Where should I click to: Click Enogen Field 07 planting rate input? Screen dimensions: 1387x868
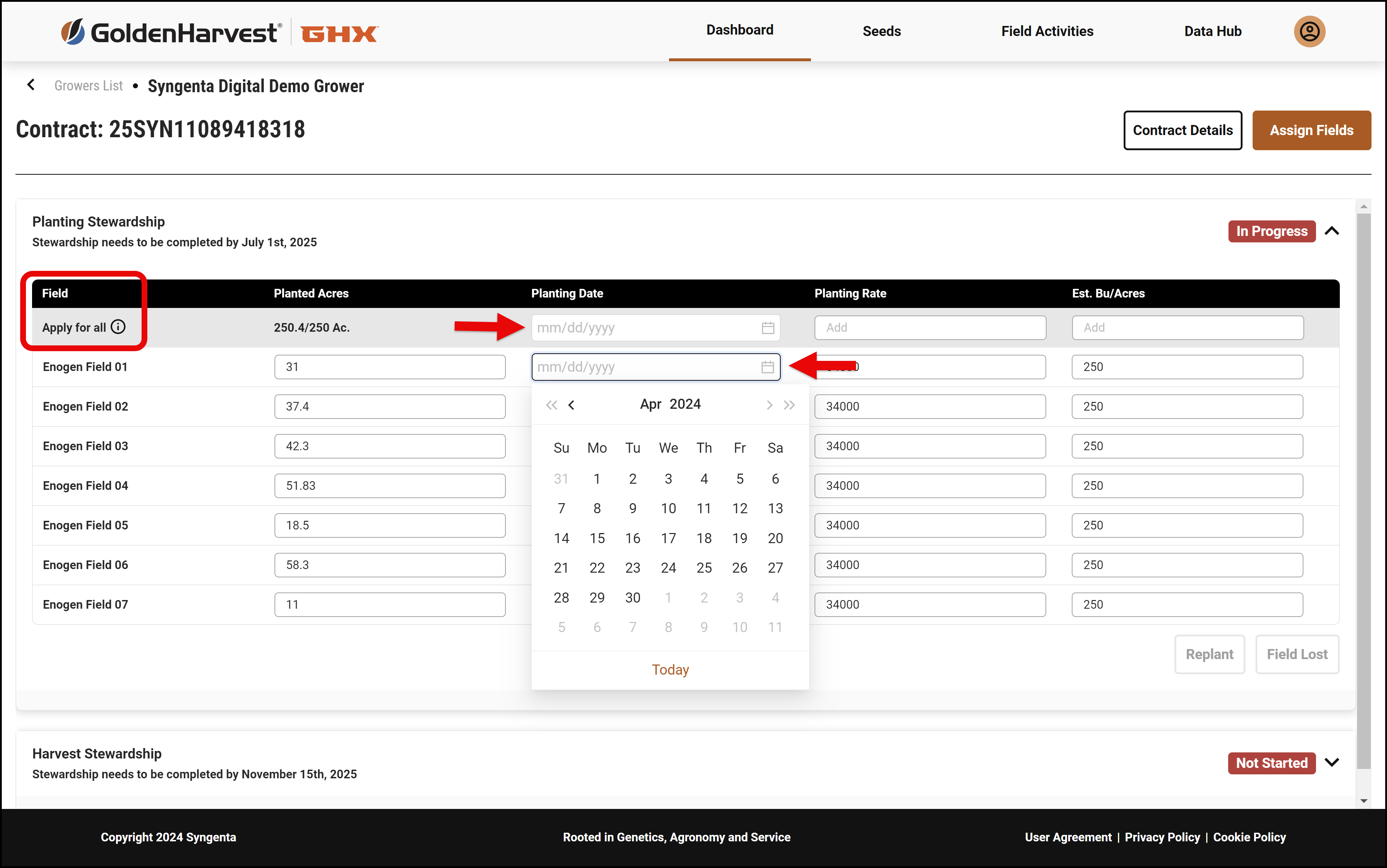pyautogui.click(x=929, y=604)
